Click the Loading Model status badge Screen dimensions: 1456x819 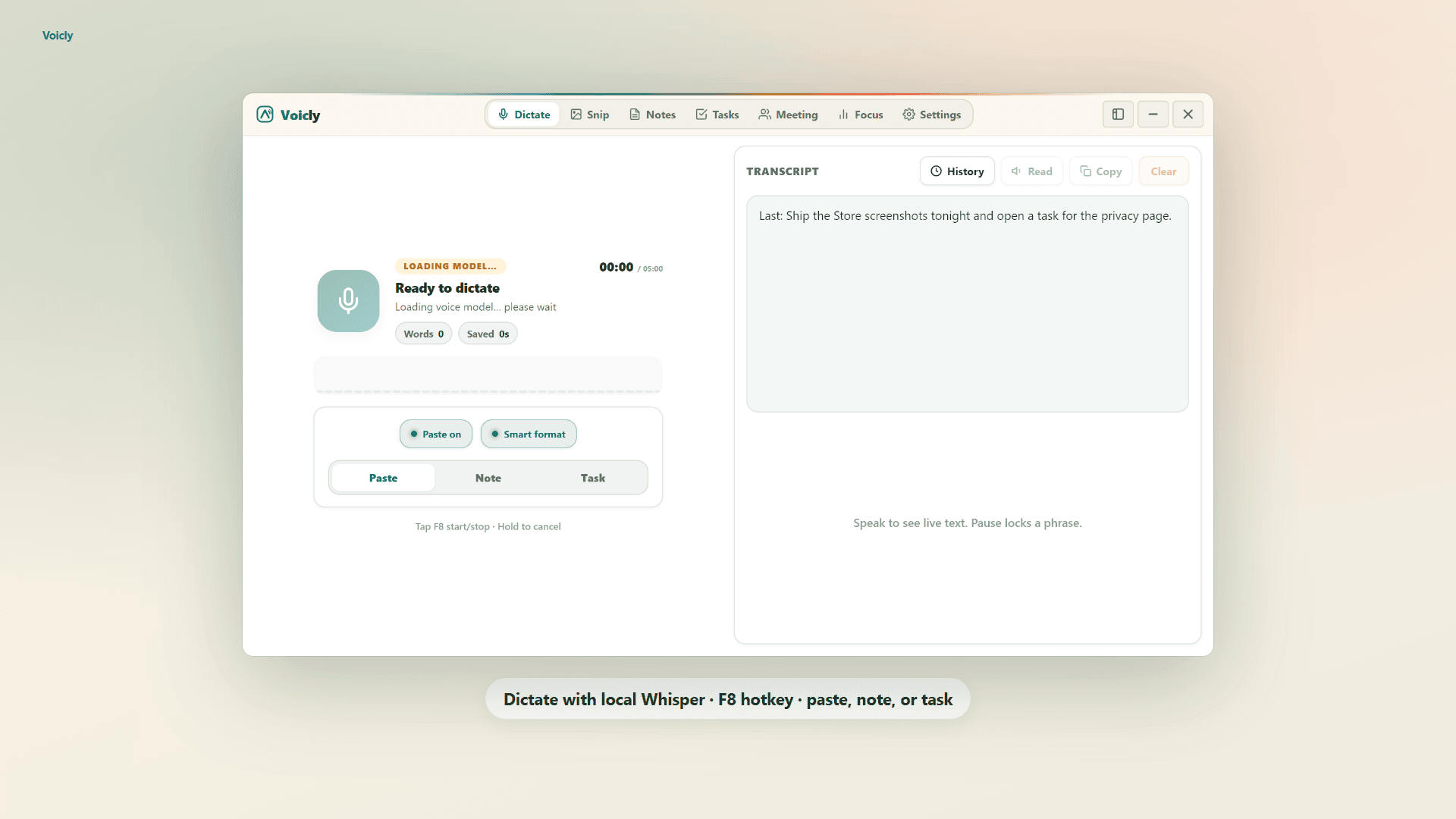[450, 266]
